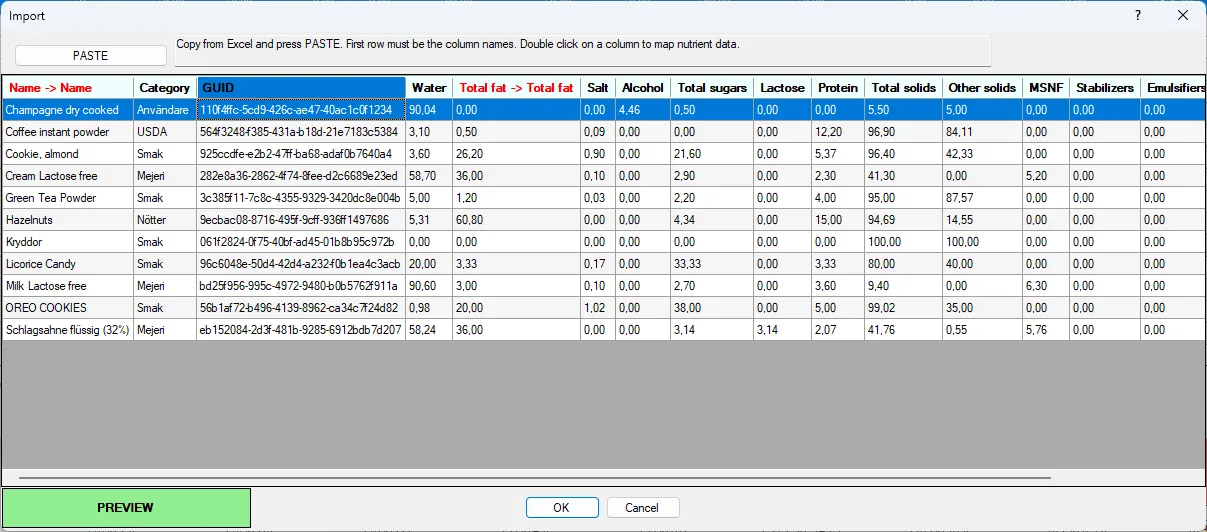Click salt value 1,02 for OREO COOKIES
The image size is (1207, 532).
coord(597,308)
